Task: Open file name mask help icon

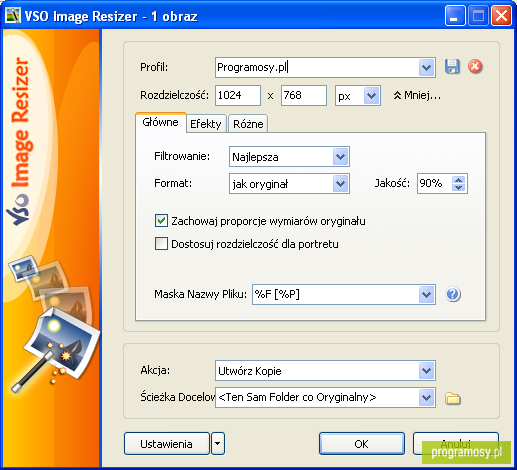Action: (x=453, y=294)
